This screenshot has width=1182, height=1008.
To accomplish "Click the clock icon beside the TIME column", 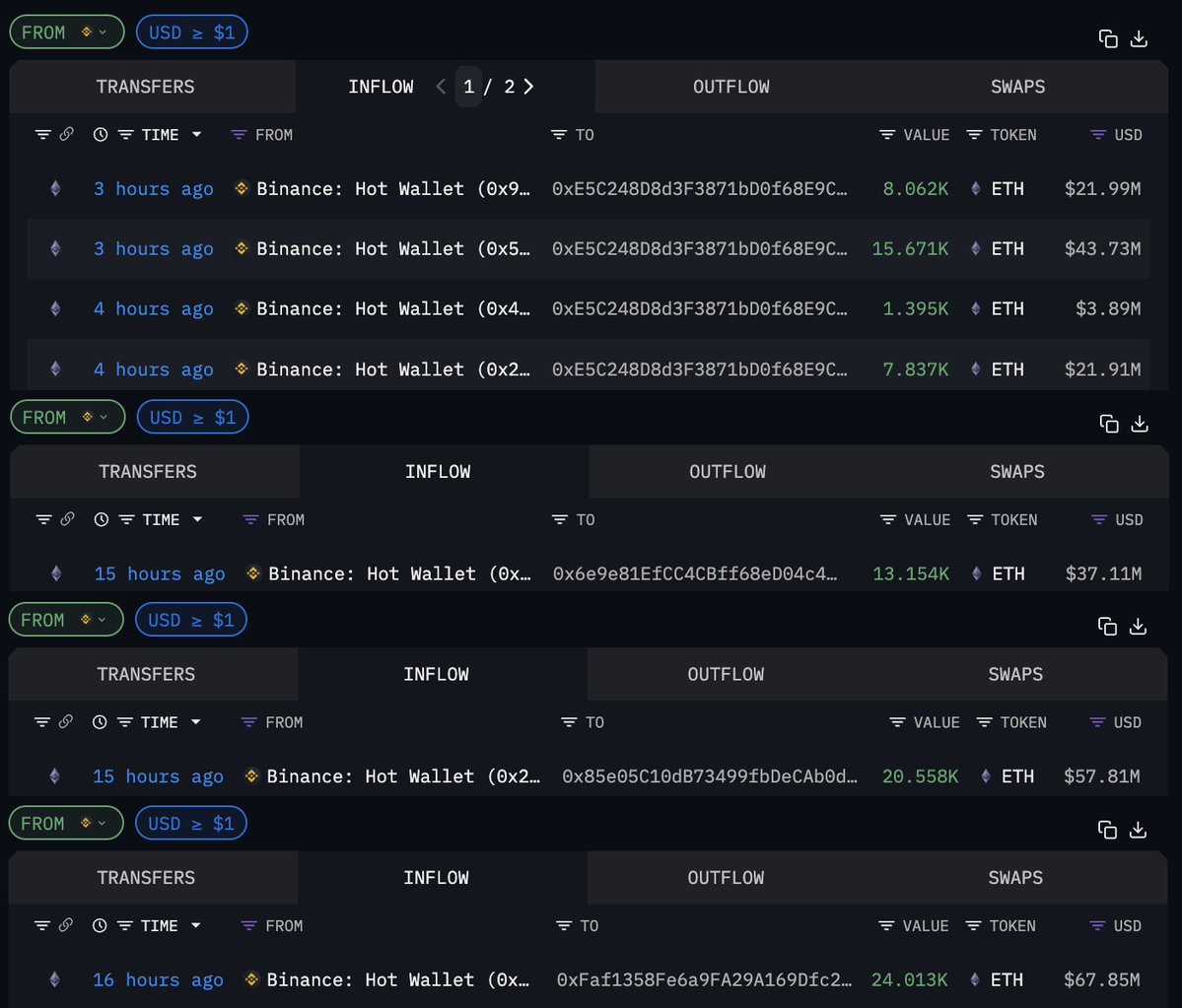I will [100, 134].
